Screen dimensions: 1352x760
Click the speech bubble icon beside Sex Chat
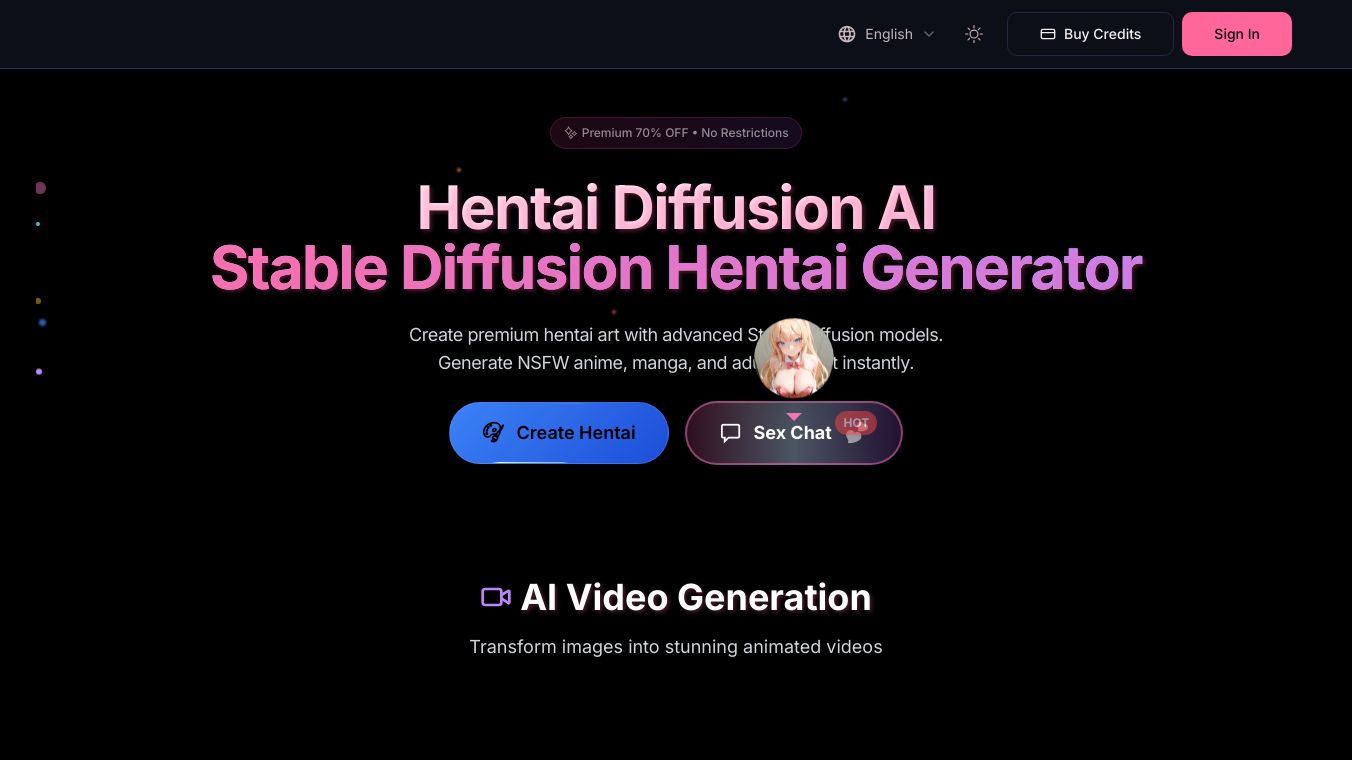pos(731,433)
